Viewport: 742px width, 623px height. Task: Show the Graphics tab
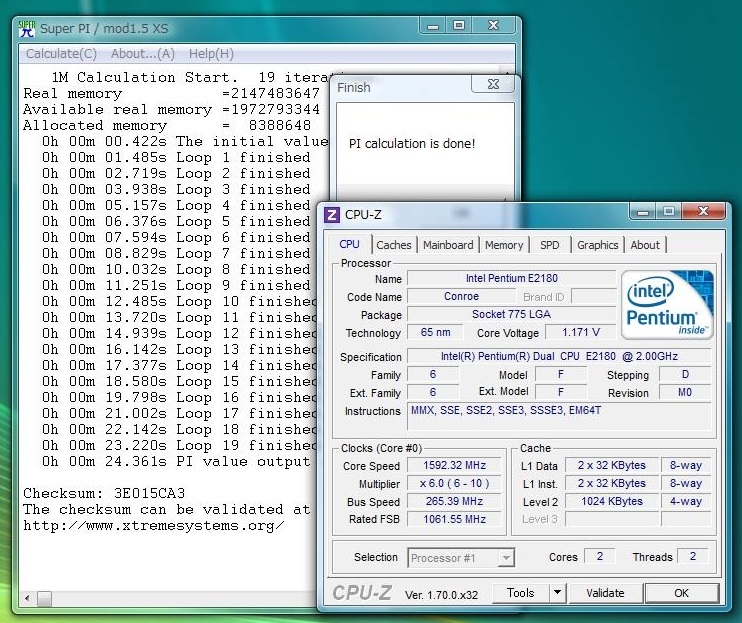(x=598, y=245)
